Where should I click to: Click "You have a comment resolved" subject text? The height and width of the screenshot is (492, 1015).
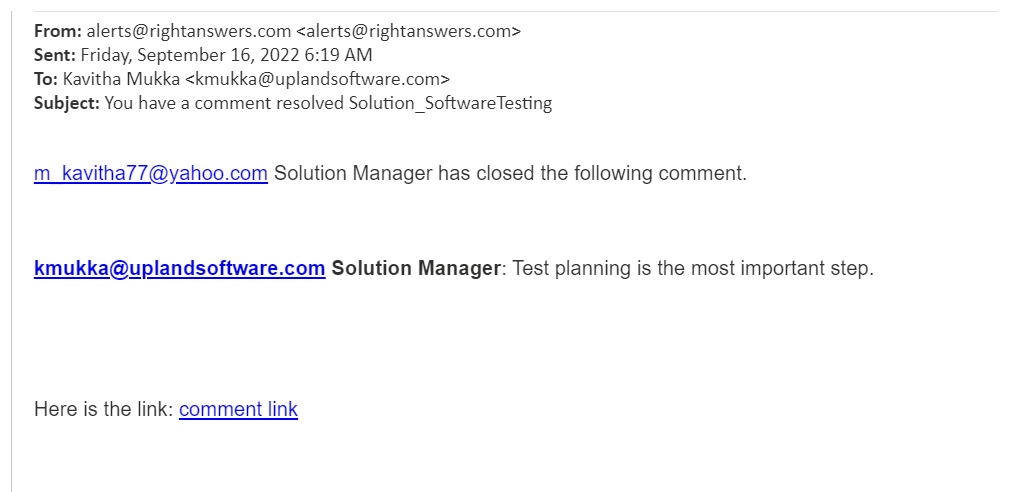tap(224, 102)
